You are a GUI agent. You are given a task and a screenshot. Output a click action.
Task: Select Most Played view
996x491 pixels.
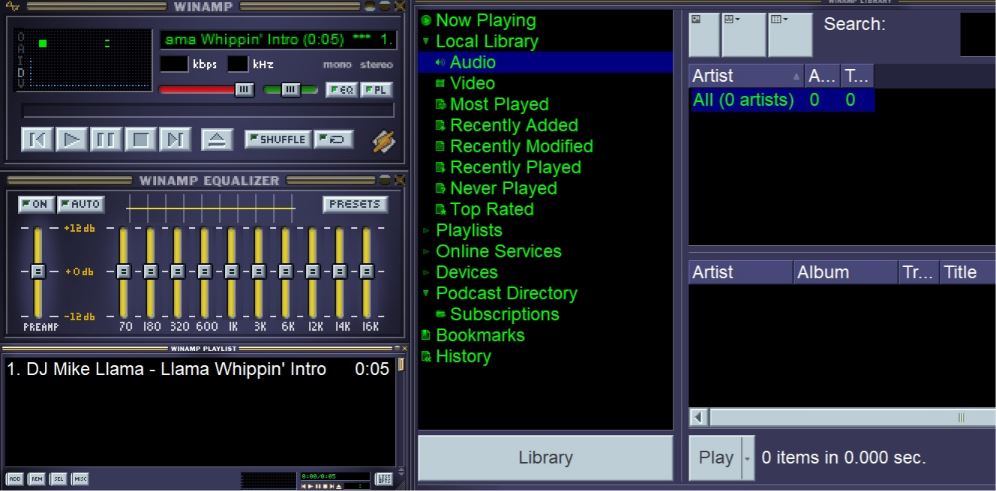coord(499,104)
